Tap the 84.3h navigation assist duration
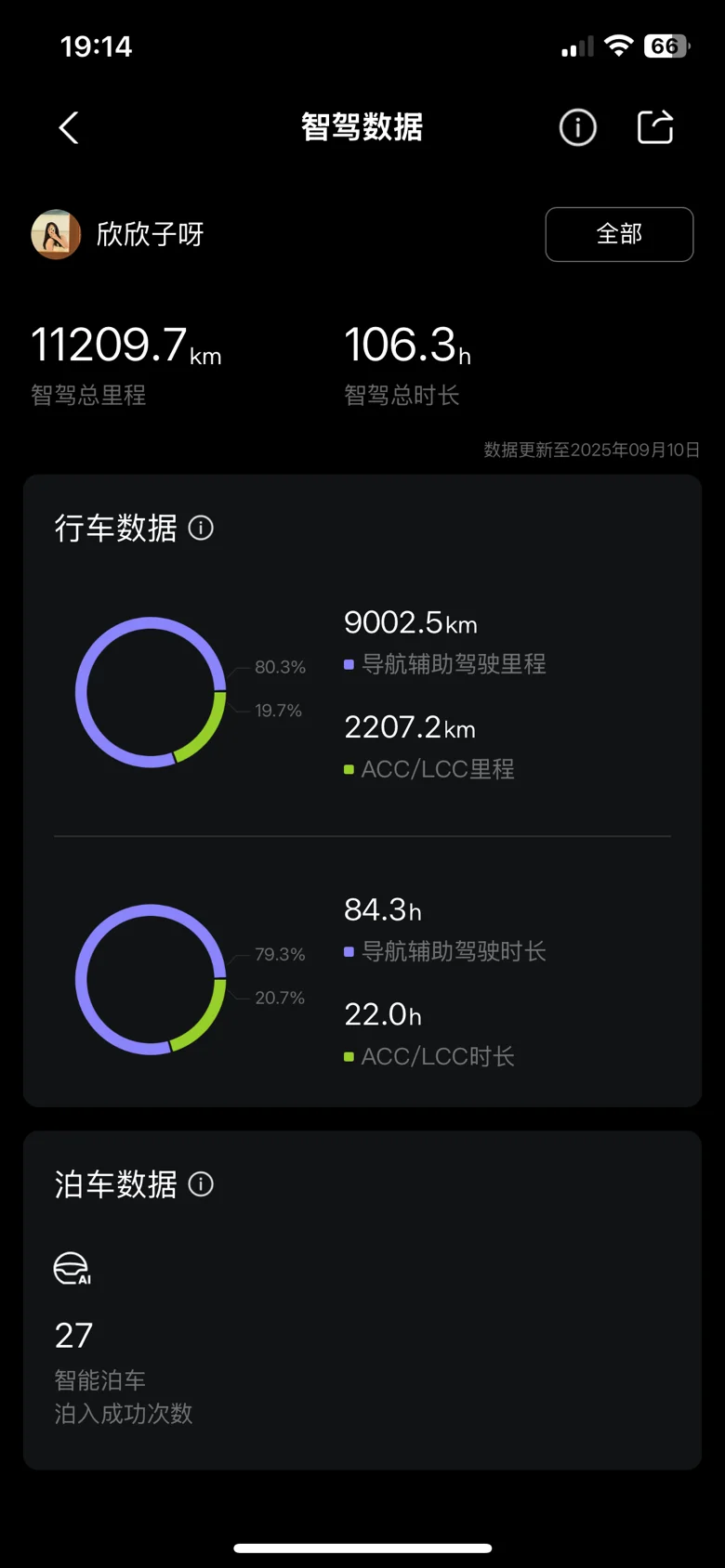 383,909
